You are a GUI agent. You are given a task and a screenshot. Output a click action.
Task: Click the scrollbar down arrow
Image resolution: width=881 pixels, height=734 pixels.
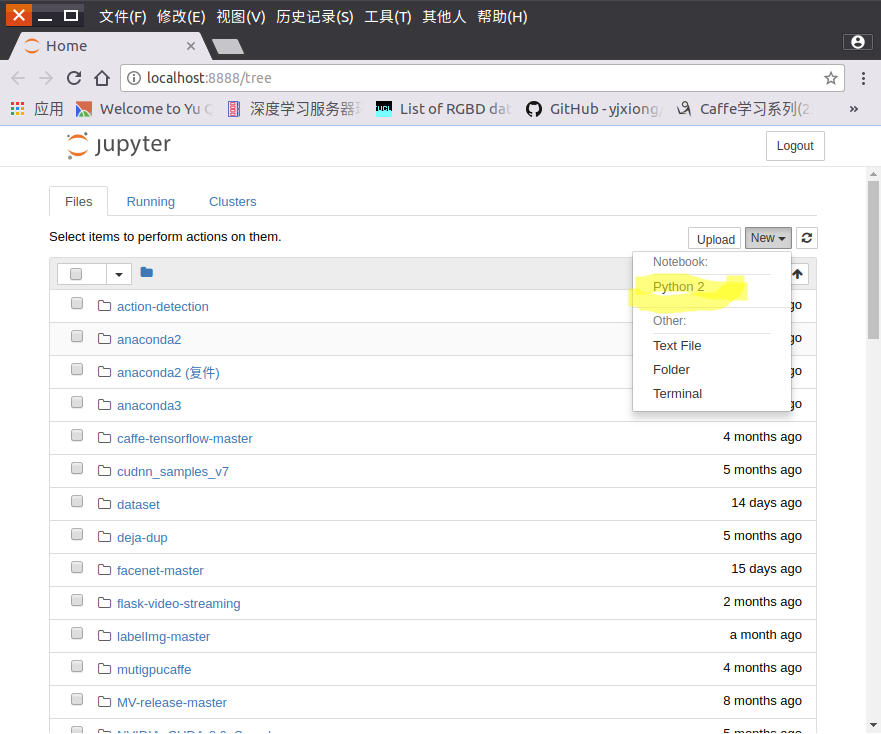click(x=873, y=725)
